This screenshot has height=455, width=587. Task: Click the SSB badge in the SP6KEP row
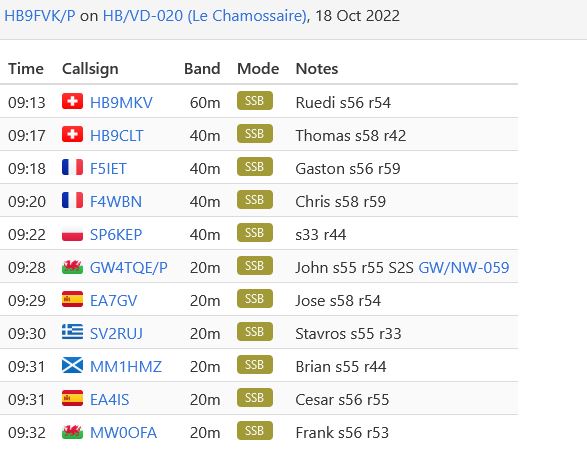tap(255, 233)
